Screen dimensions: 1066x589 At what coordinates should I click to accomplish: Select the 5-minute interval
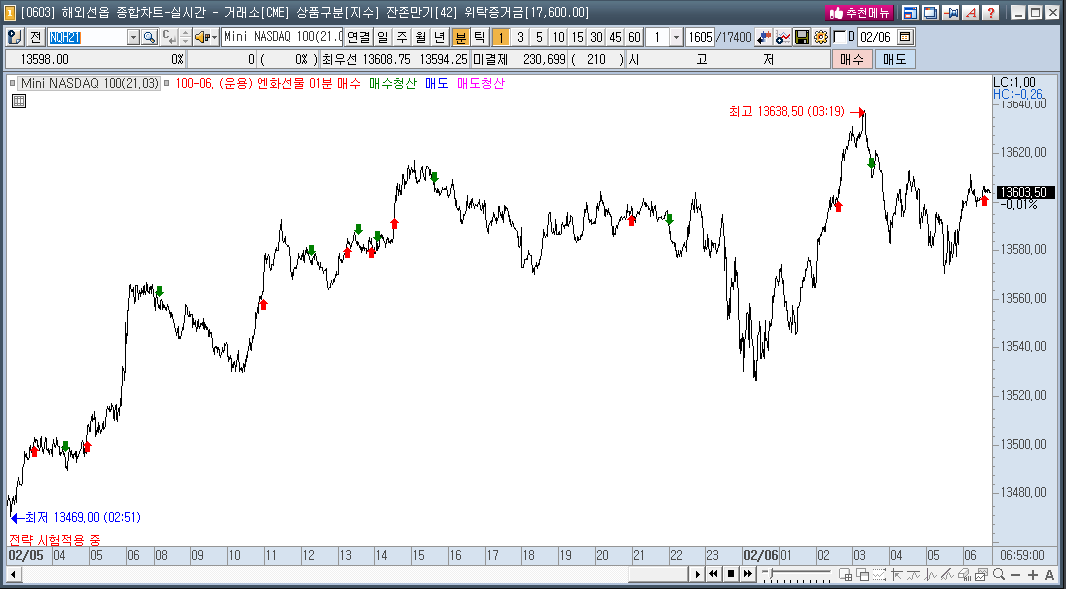point(539,37)
